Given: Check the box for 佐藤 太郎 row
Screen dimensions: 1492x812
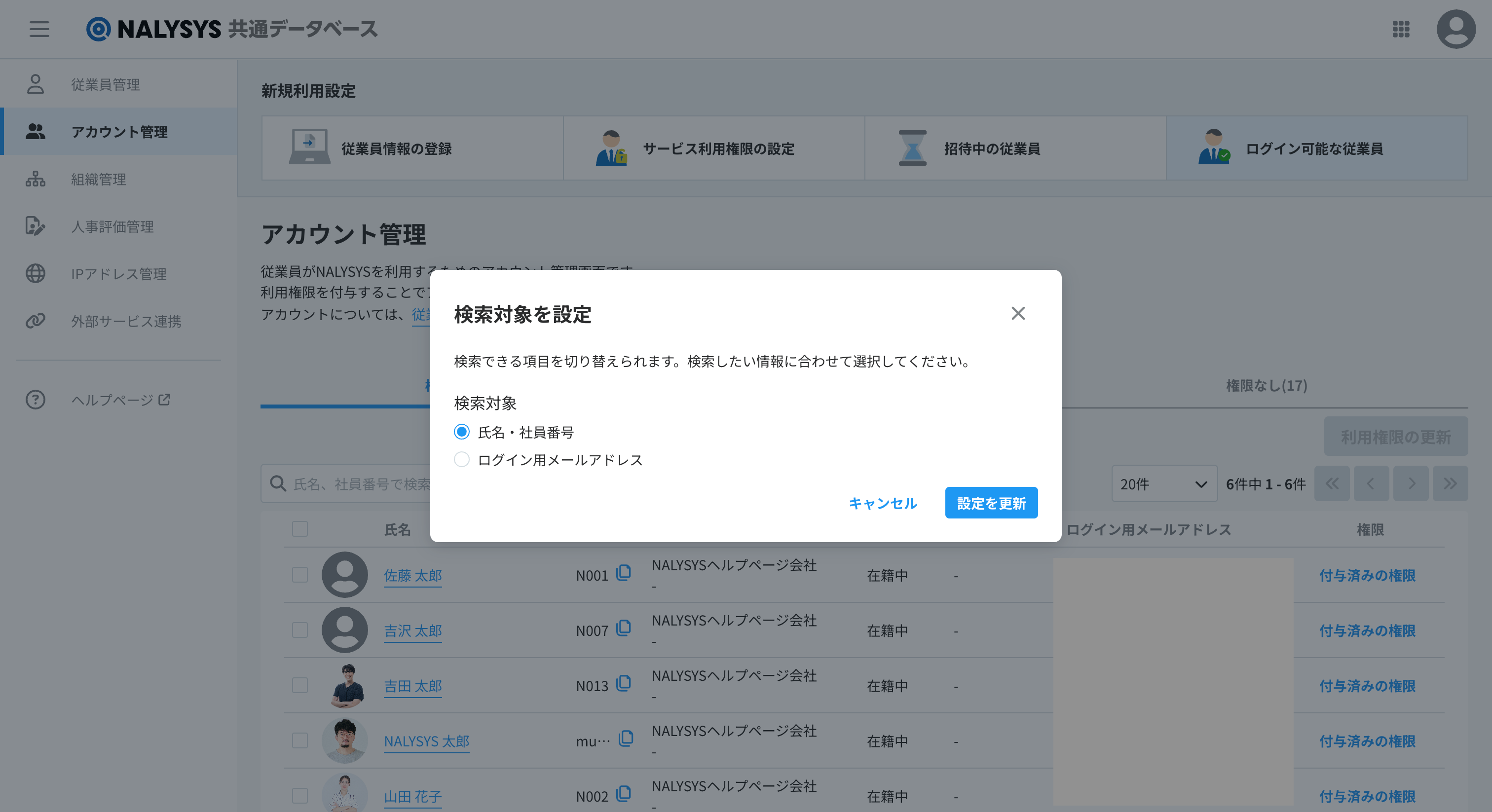Looking at the screenshot, I should (300, 575).
